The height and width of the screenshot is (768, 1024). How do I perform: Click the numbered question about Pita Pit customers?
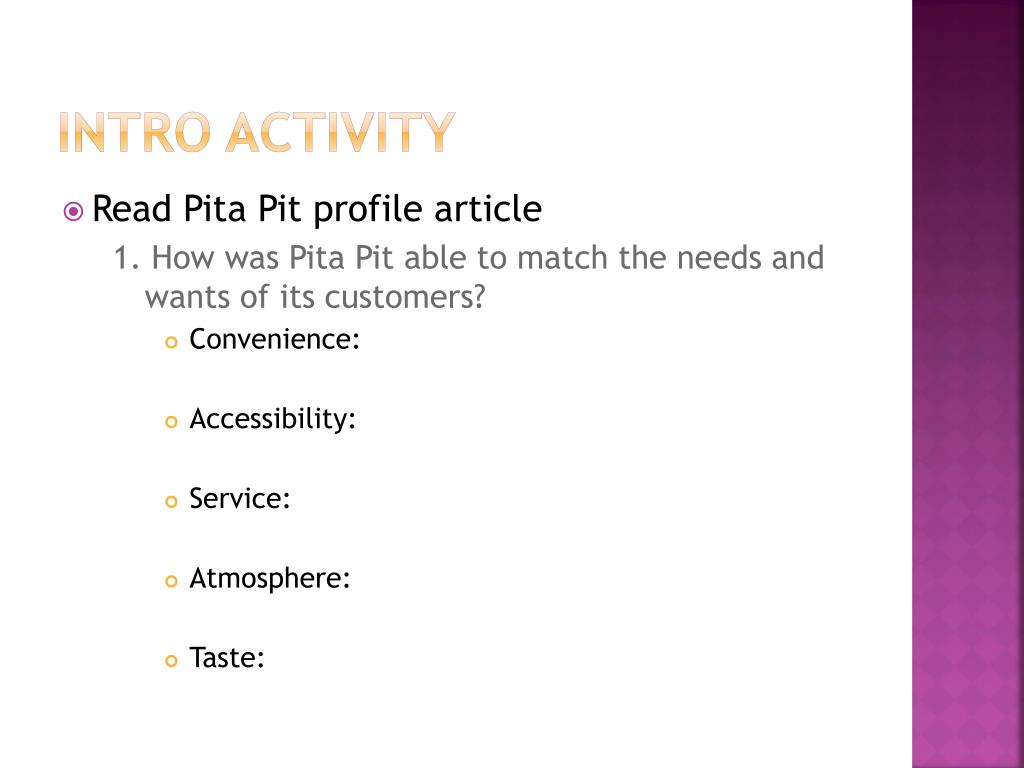[468, 277]
